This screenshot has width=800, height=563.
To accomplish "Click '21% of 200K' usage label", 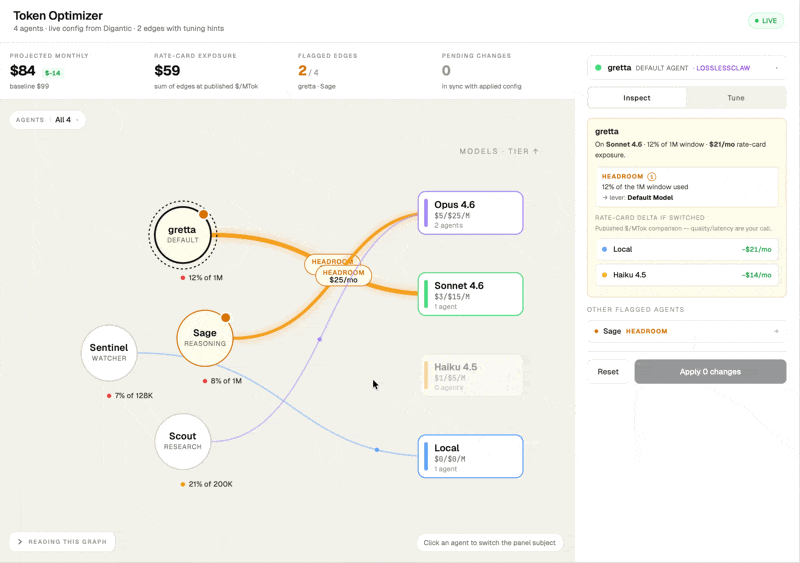I will click(210, 484).
